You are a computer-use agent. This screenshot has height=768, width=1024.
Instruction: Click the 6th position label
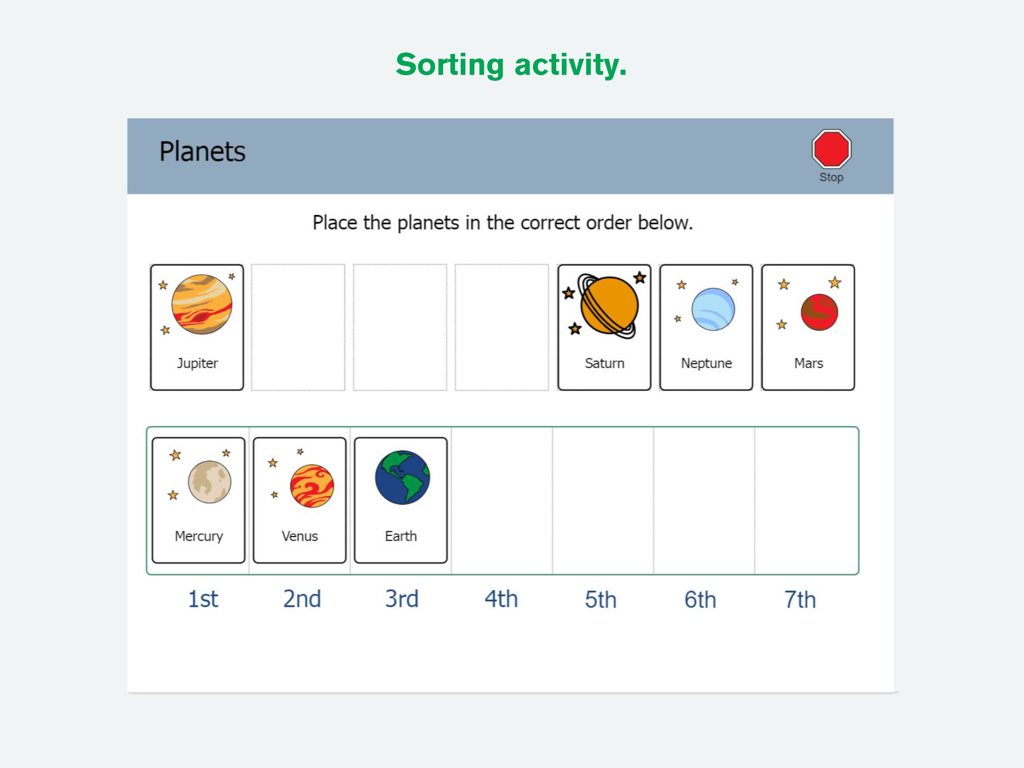point(700,599)
